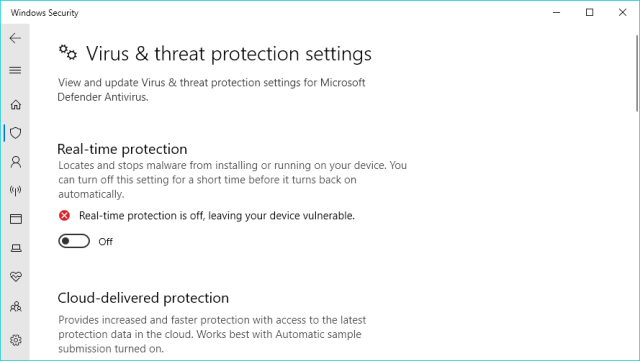This screenshot has height=361, width=640.
Task: Open Settings gear in sidebar
Action: point(16,340)
